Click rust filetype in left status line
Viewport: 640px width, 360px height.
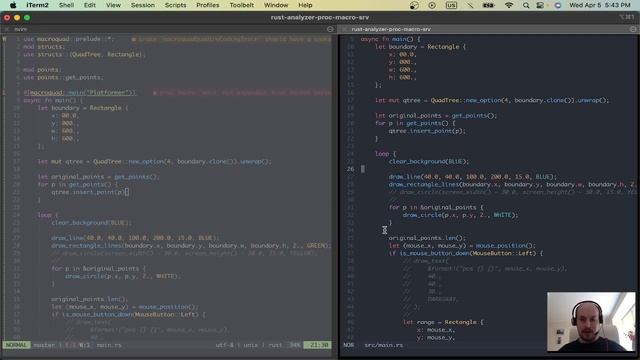tap(275, 345)
